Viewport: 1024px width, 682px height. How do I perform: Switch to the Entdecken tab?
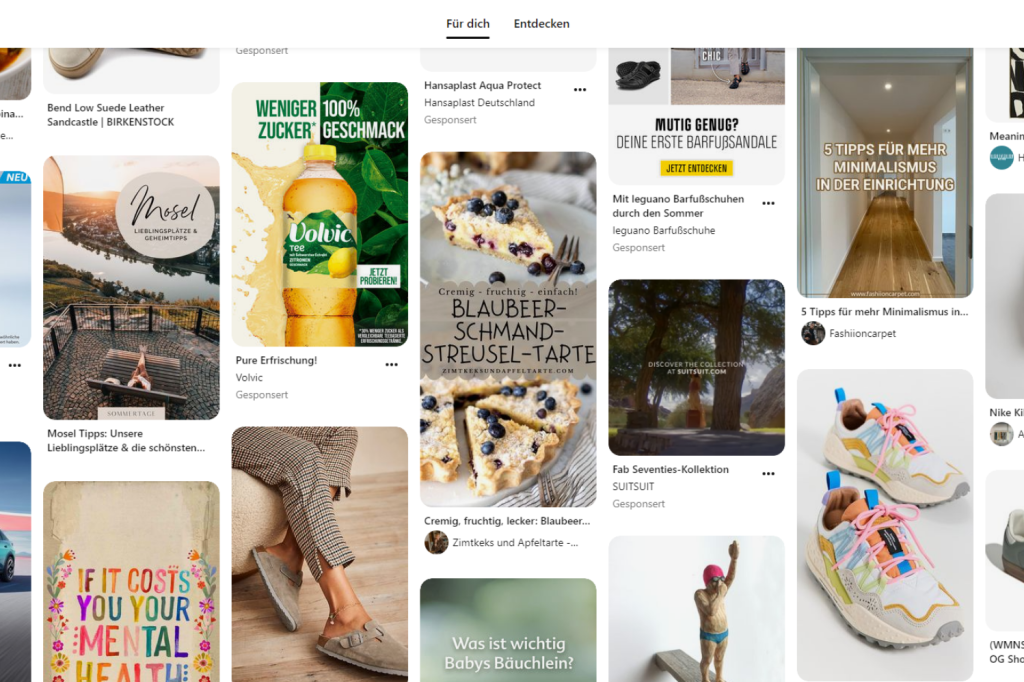coord(541,24)
